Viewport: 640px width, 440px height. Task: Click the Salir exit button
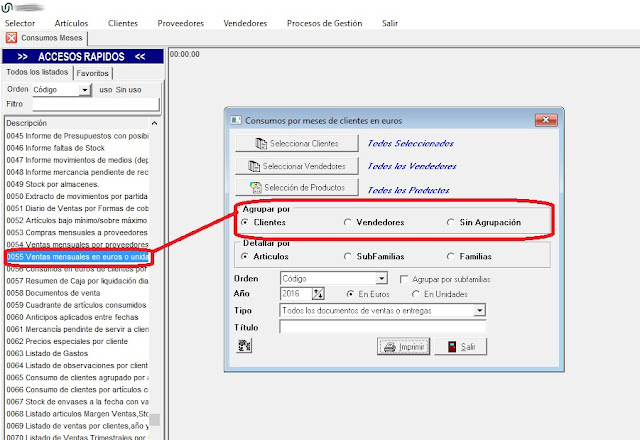(461, 346)
